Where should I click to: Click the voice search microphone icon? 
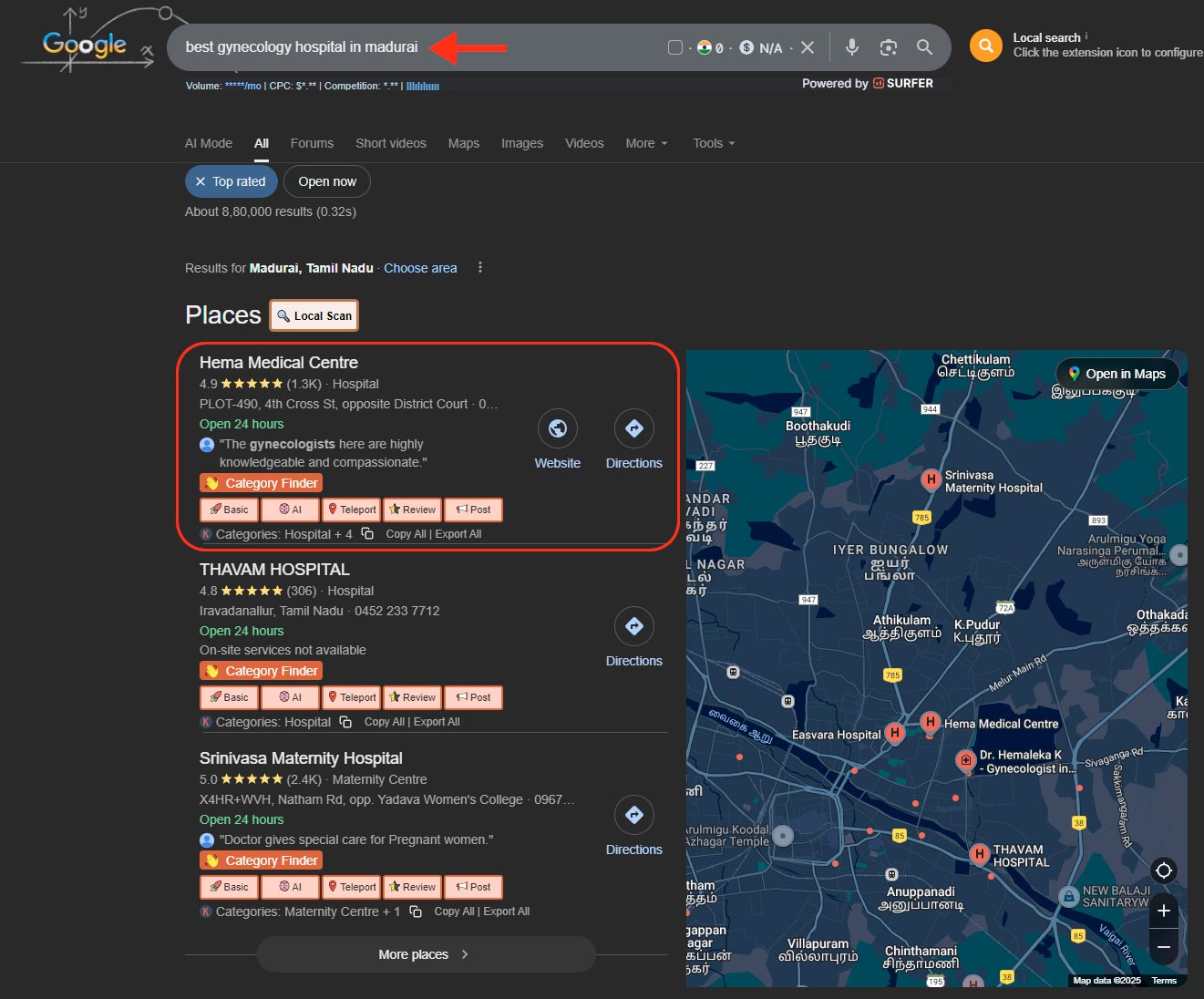pos(851,47)
